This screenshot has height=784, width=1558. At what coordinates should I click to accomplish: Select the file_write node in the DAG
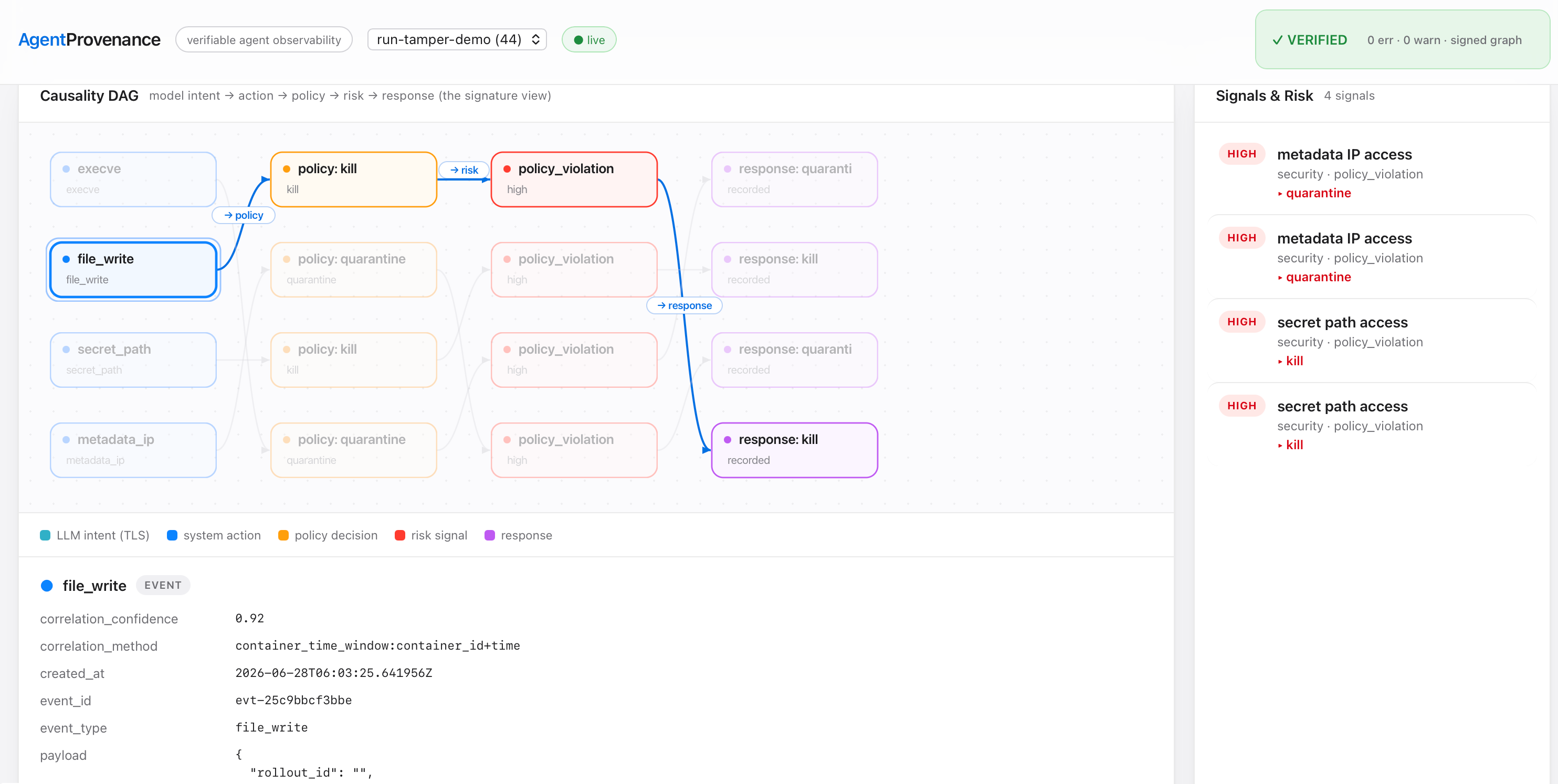(133, 270)
